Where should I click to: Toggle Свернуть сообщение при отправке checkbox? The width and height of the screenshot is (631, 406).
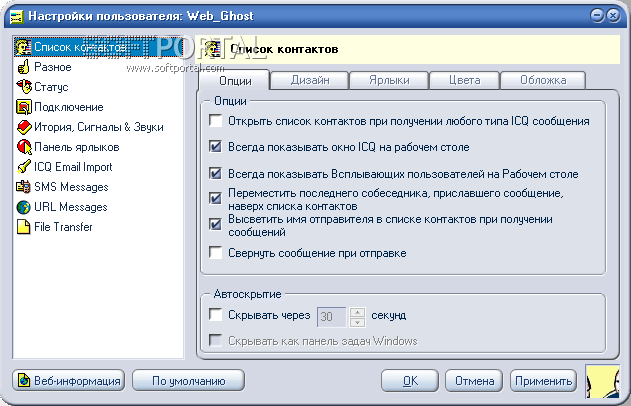[x=216, y=253]
